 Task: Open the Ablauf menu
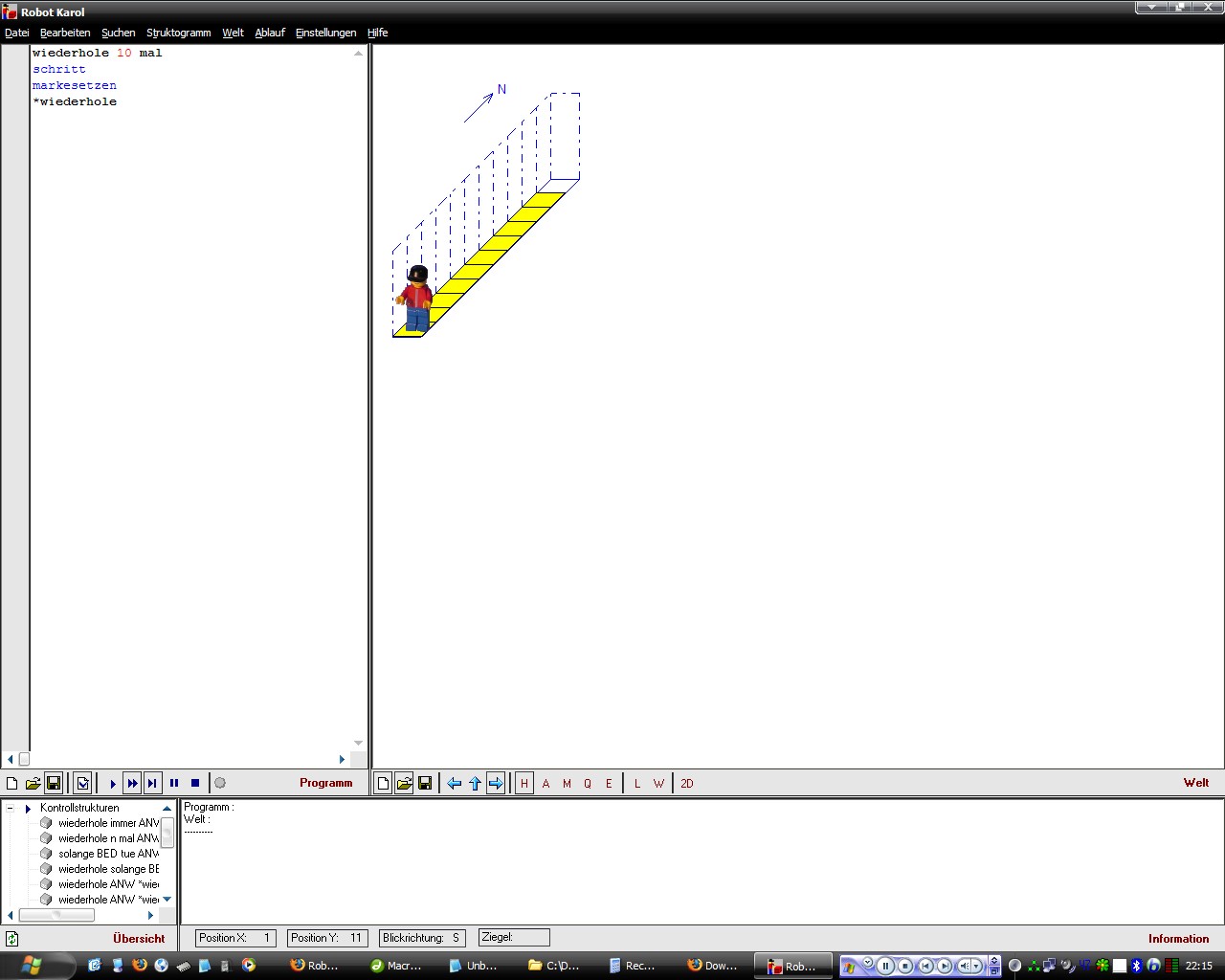pyautogui.click(x=270, y=33)
